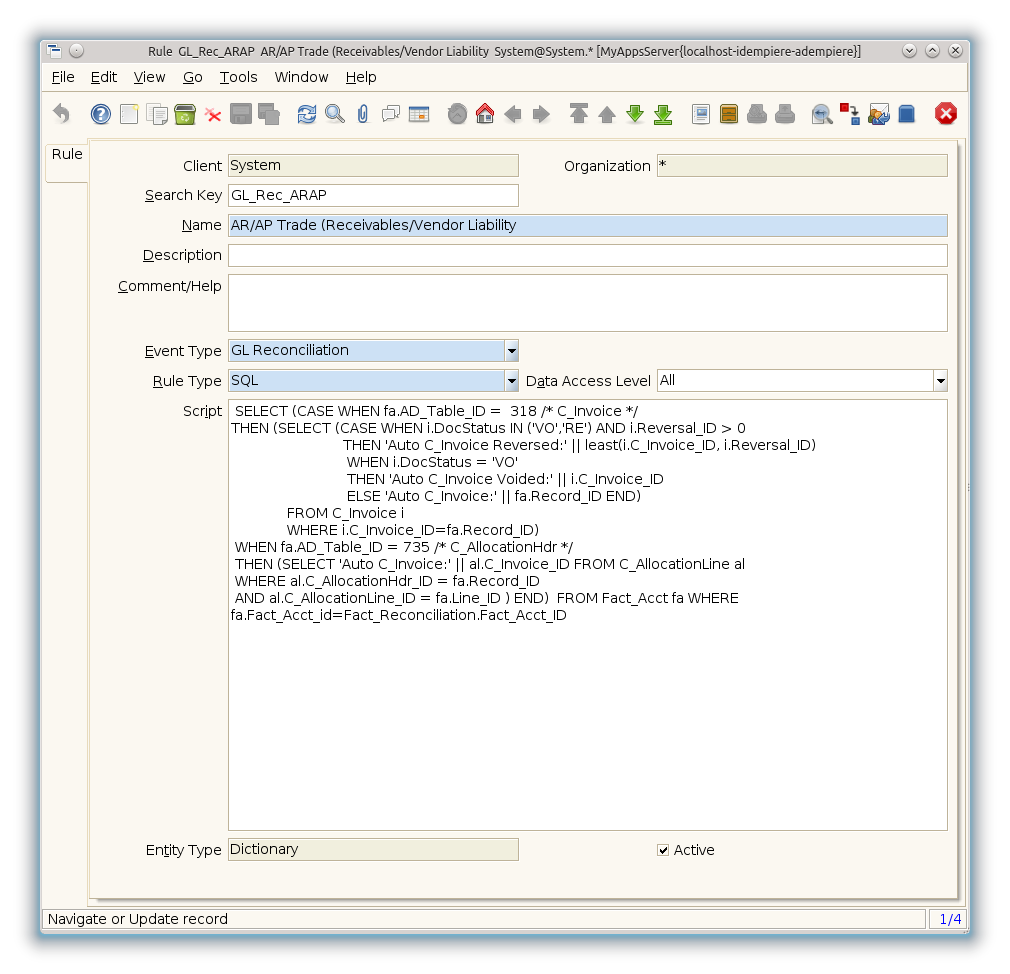The height and width of the screenshot is (974, 1010).
Task: Open the Window menu
Action: pos(301,77)
